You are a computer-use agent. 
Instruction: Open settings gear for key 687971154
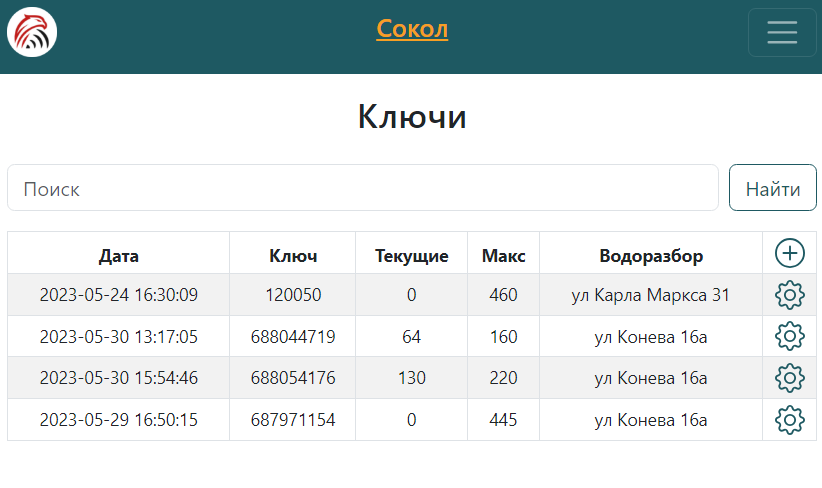(789, 420)
